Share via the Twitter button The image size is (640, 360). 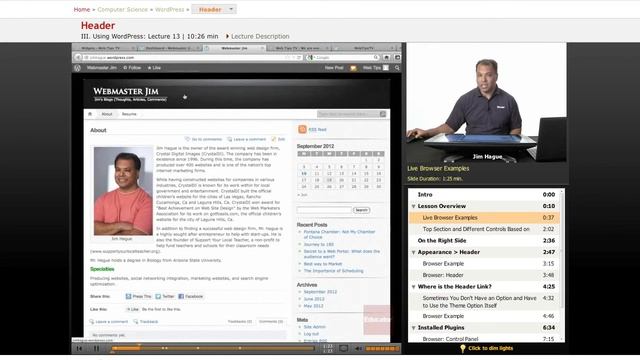point(165,296)
